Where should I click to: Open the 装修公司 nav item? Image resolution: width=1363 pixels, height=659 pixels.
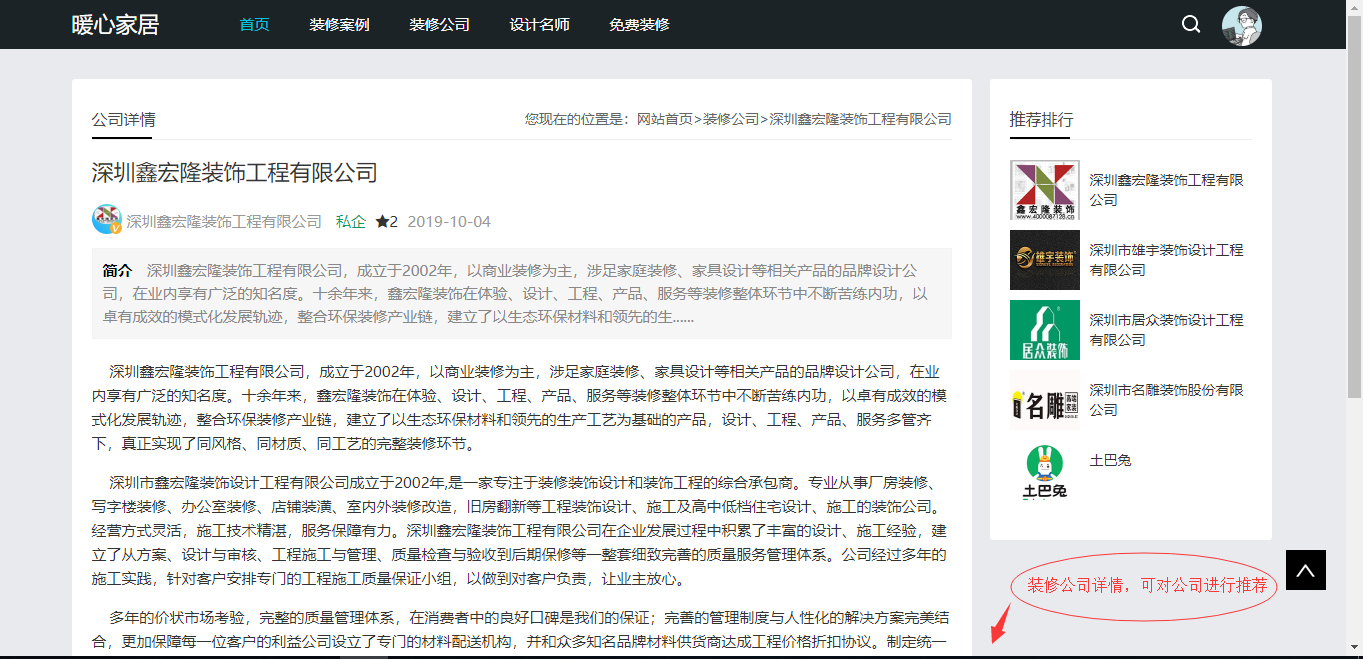tap(440, 24)
